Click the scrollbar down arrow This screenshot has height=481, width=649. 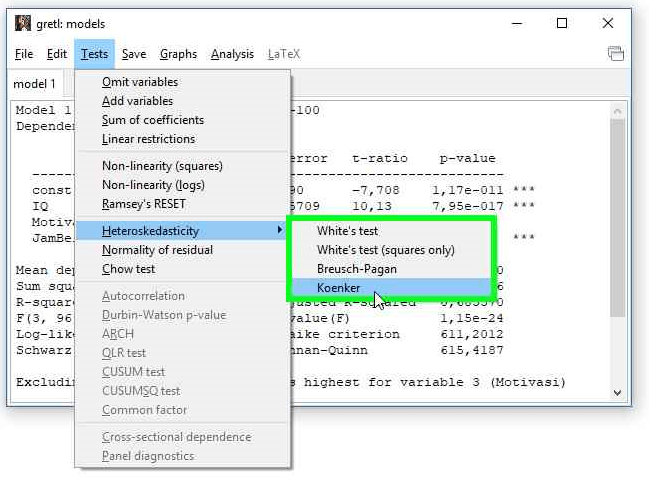tap(618, 393)
